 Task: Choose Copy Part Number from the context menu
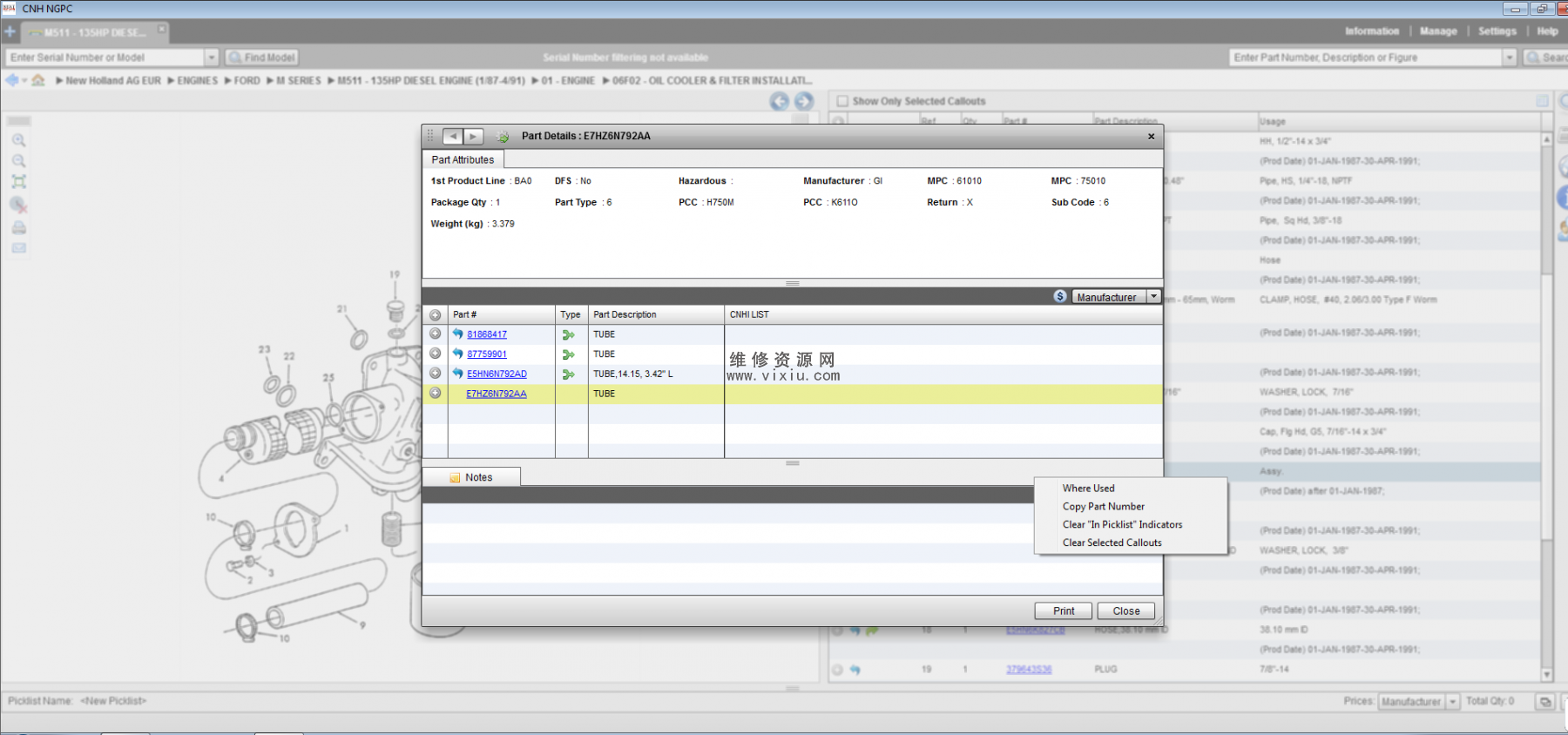1103,507
